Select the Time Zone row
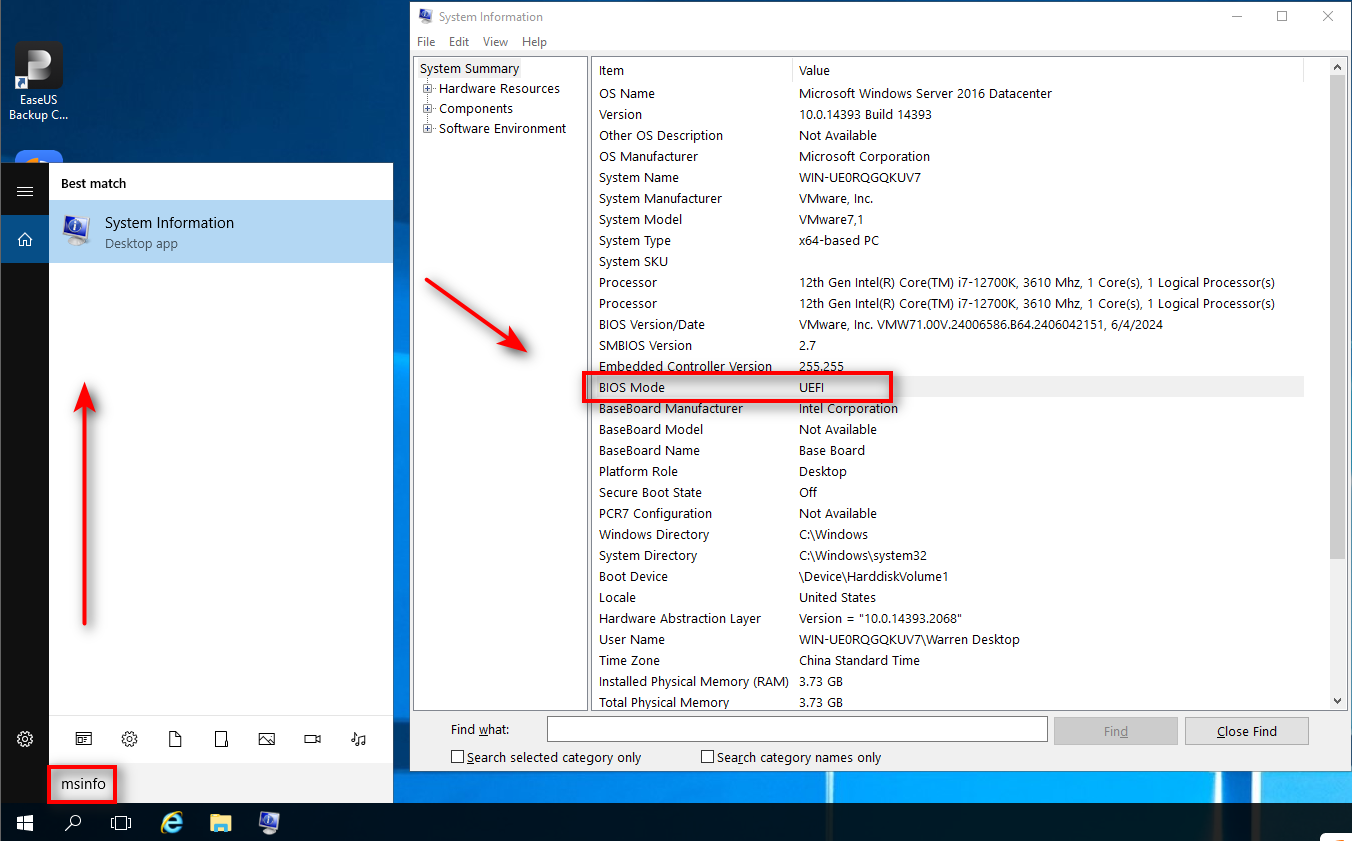Viewport: 1352px width, 841px height. click(948, 660)
